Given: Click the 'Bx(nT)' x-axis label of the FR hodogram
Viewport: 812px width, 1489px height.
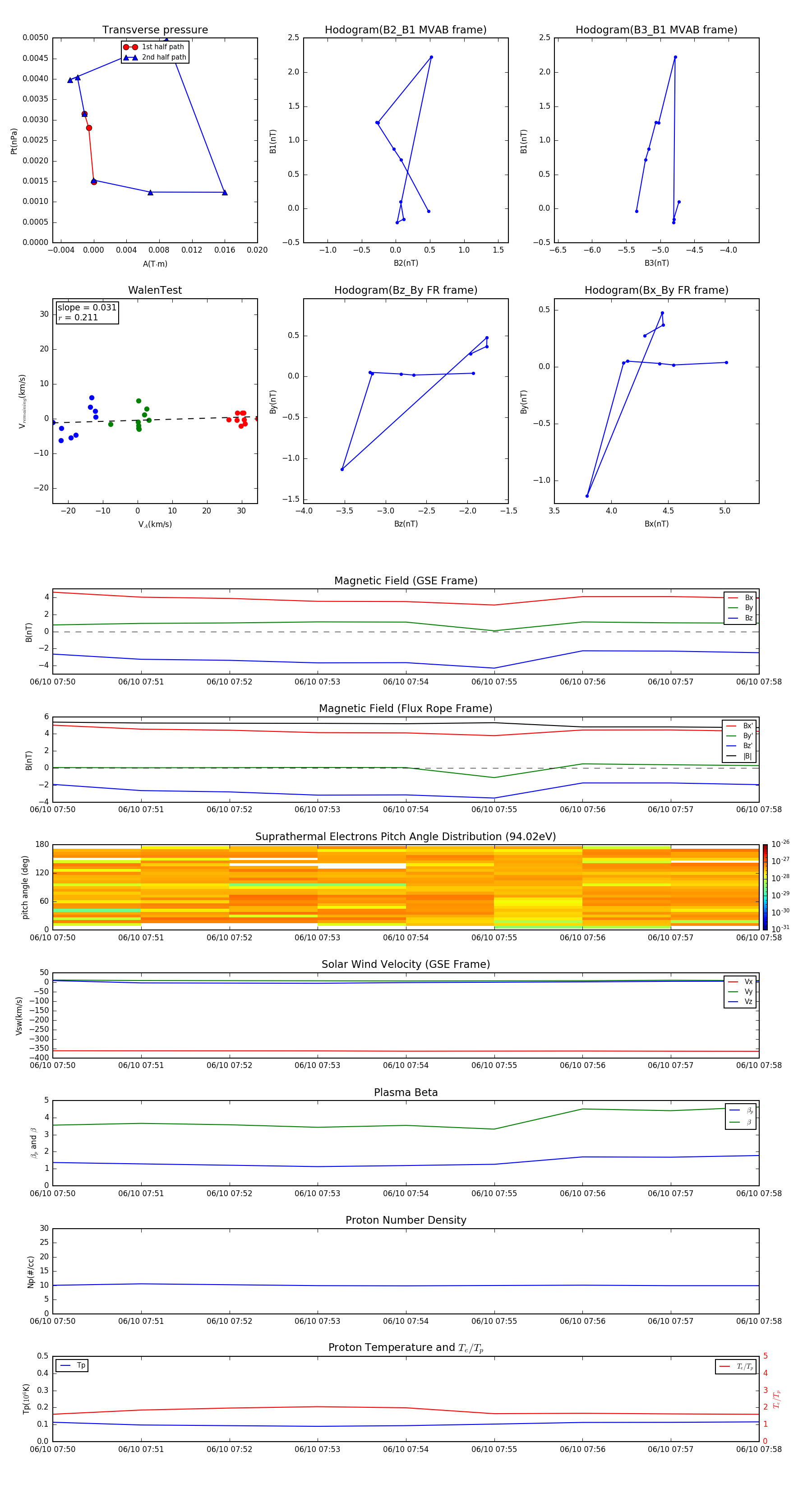Looking at the screenshot, I should [656, 524].
